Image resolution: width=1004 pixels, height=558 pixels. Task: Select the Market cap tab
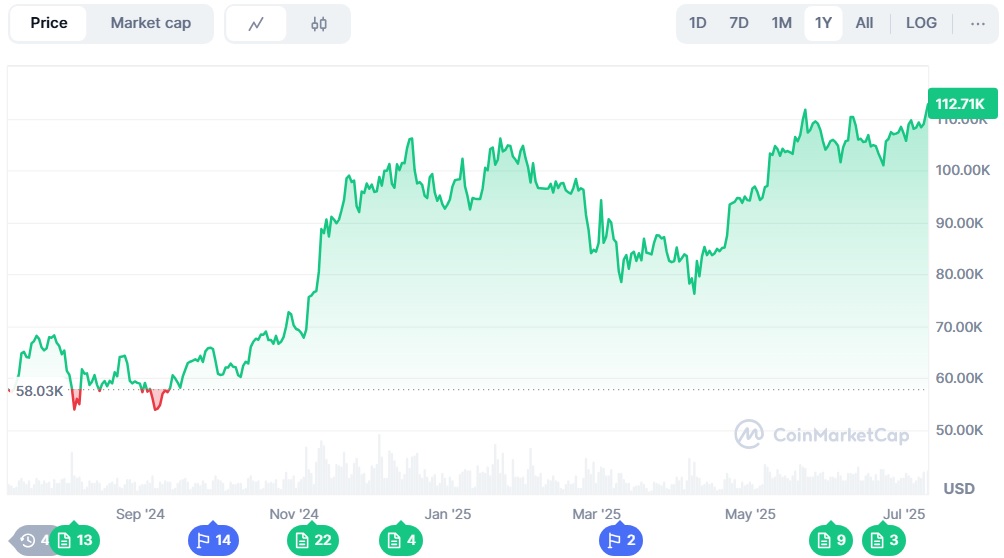[150, 23]
